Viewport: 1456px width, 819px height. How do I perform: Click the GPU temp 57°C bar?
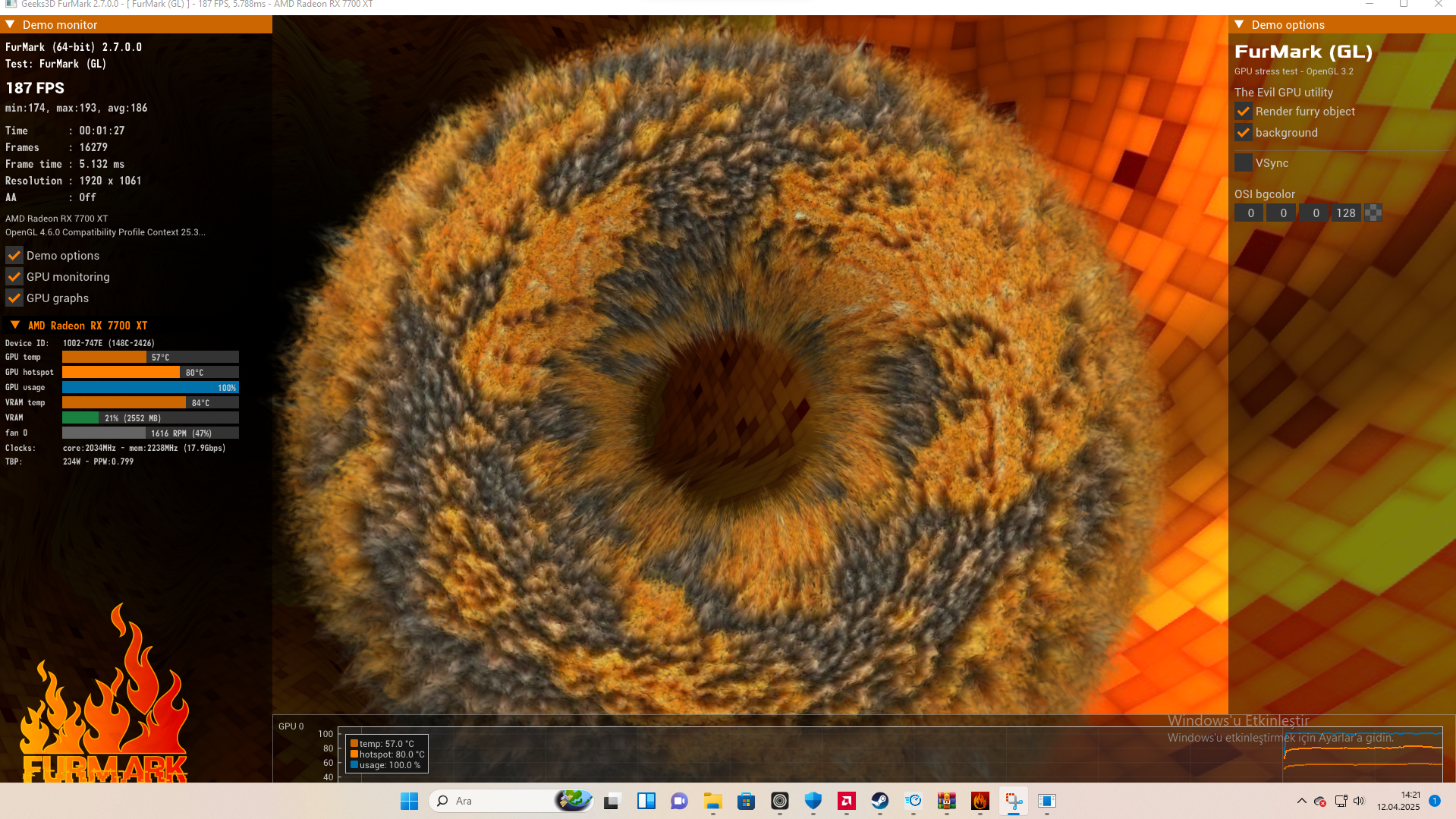point(150,358)
